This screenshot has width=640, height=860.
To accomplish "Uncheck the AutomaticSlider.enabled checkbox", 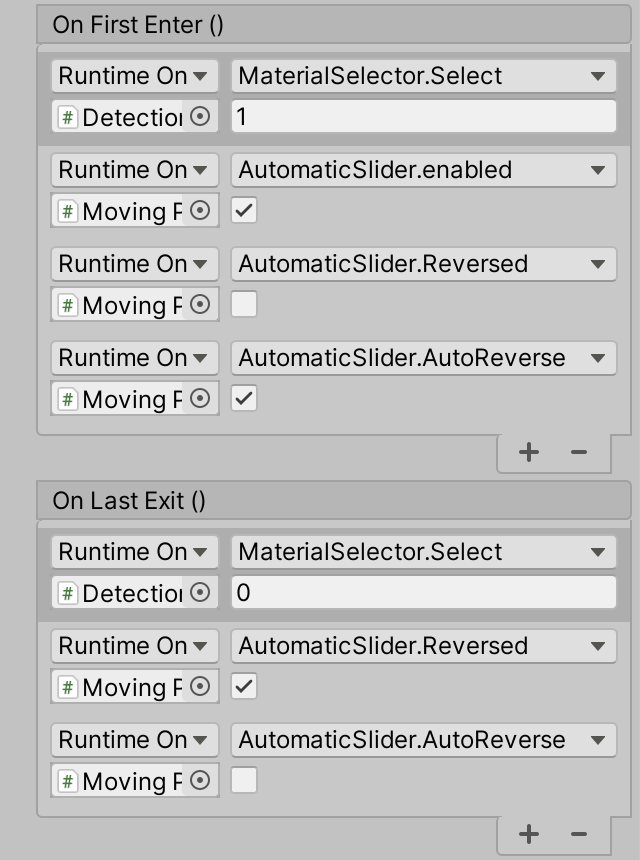I will 244,211.
